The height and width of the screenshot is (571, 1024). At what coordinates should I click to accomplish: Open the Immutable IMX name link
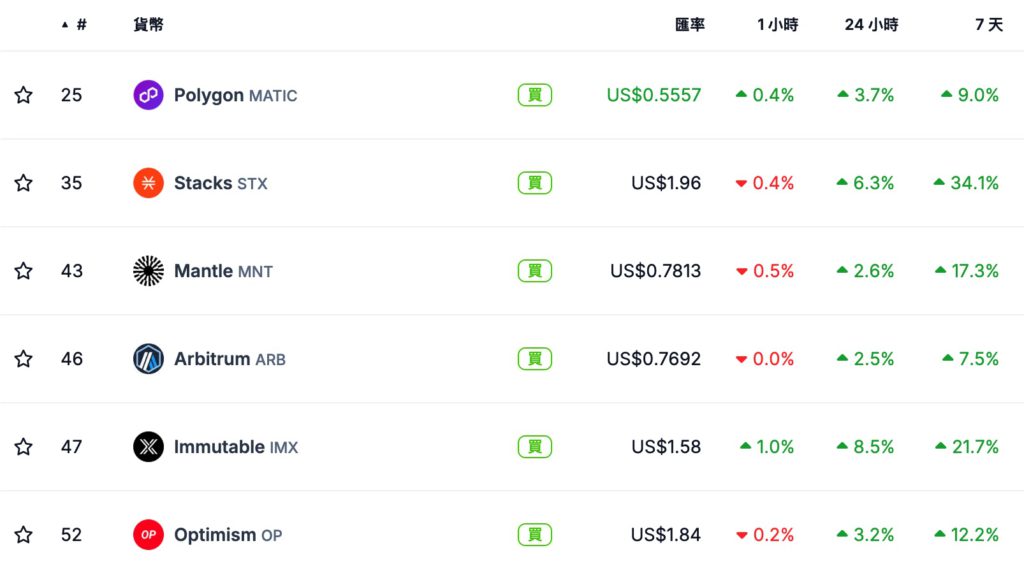[x=235, y=447]
